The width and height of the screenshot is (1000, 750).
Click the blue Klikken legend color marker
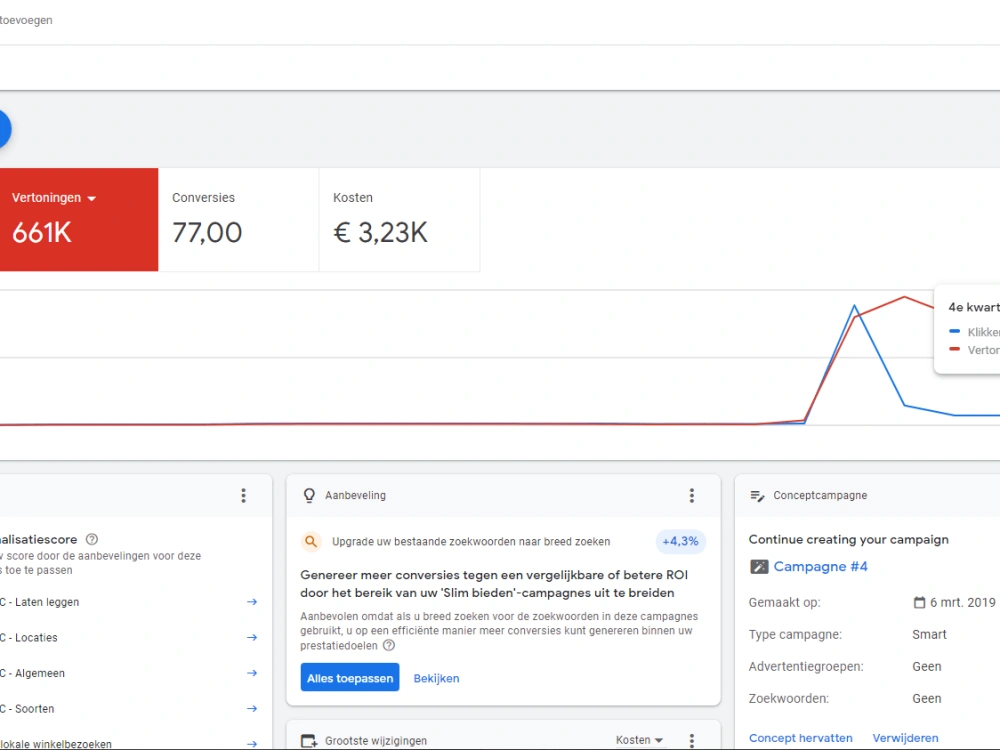[954, 332]
